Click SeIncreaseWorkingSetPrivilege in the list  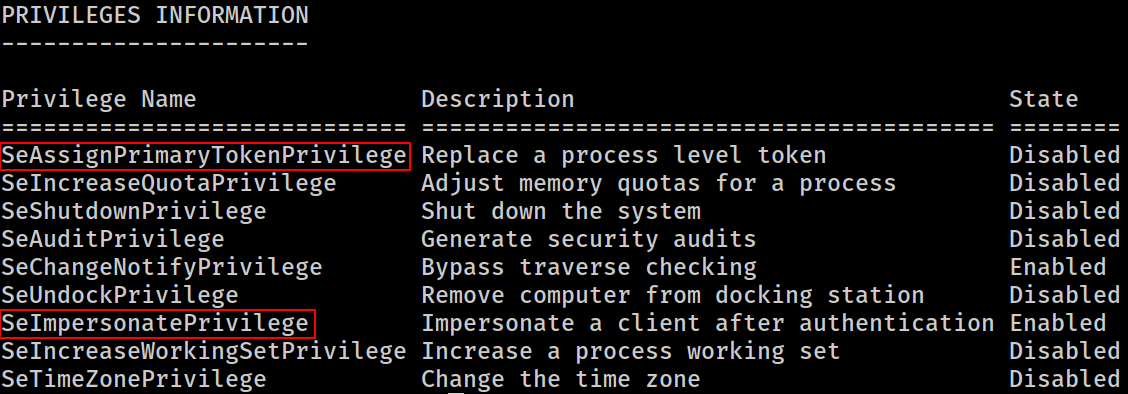204,352
